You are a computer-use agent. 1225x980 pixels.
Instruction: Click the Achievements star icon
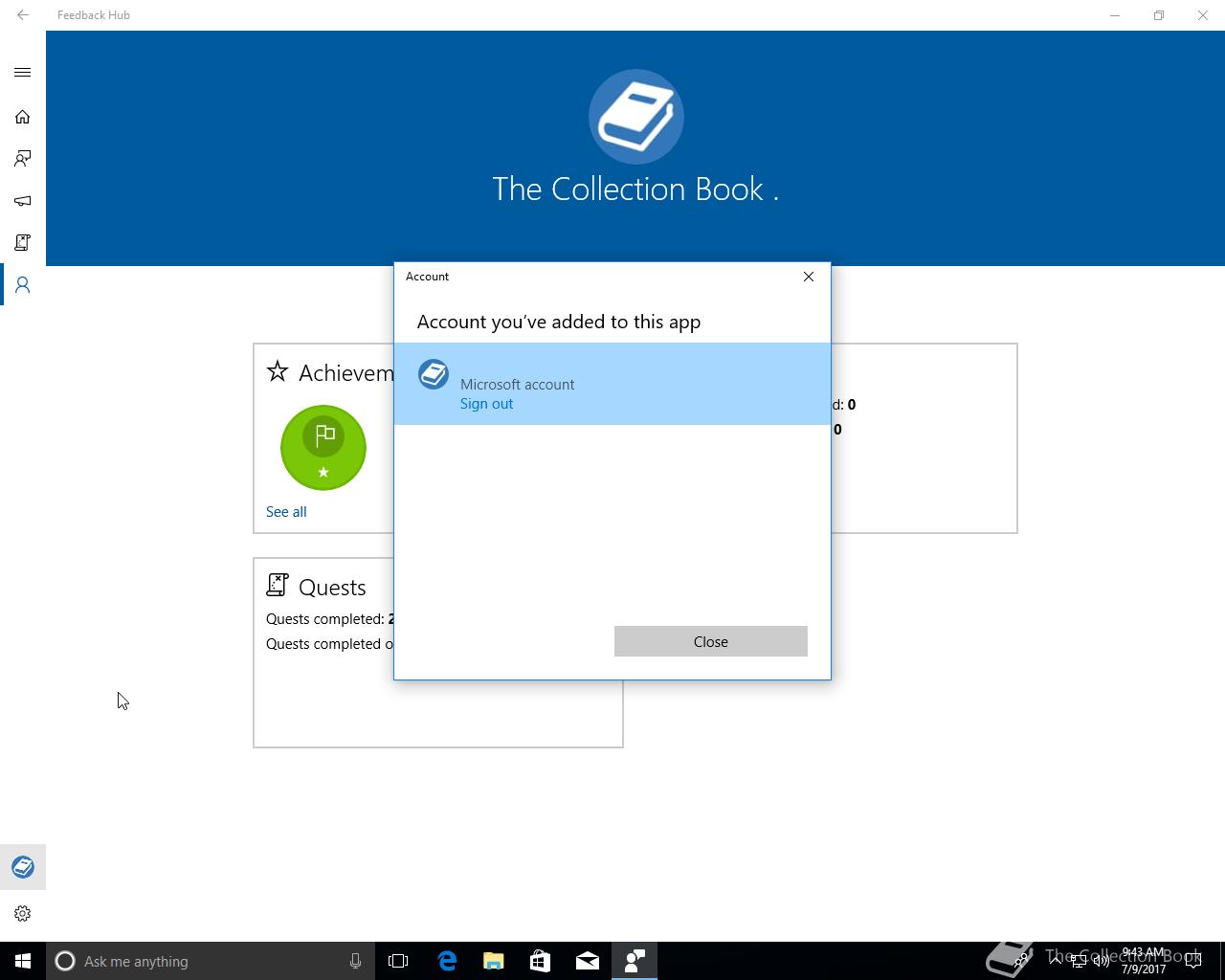[x=278, y=371]
